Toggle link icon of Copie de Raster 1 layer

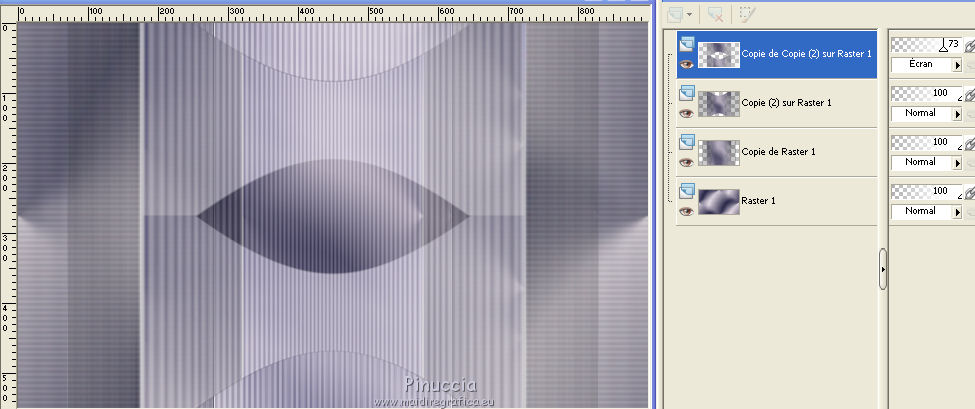[969, 143]
